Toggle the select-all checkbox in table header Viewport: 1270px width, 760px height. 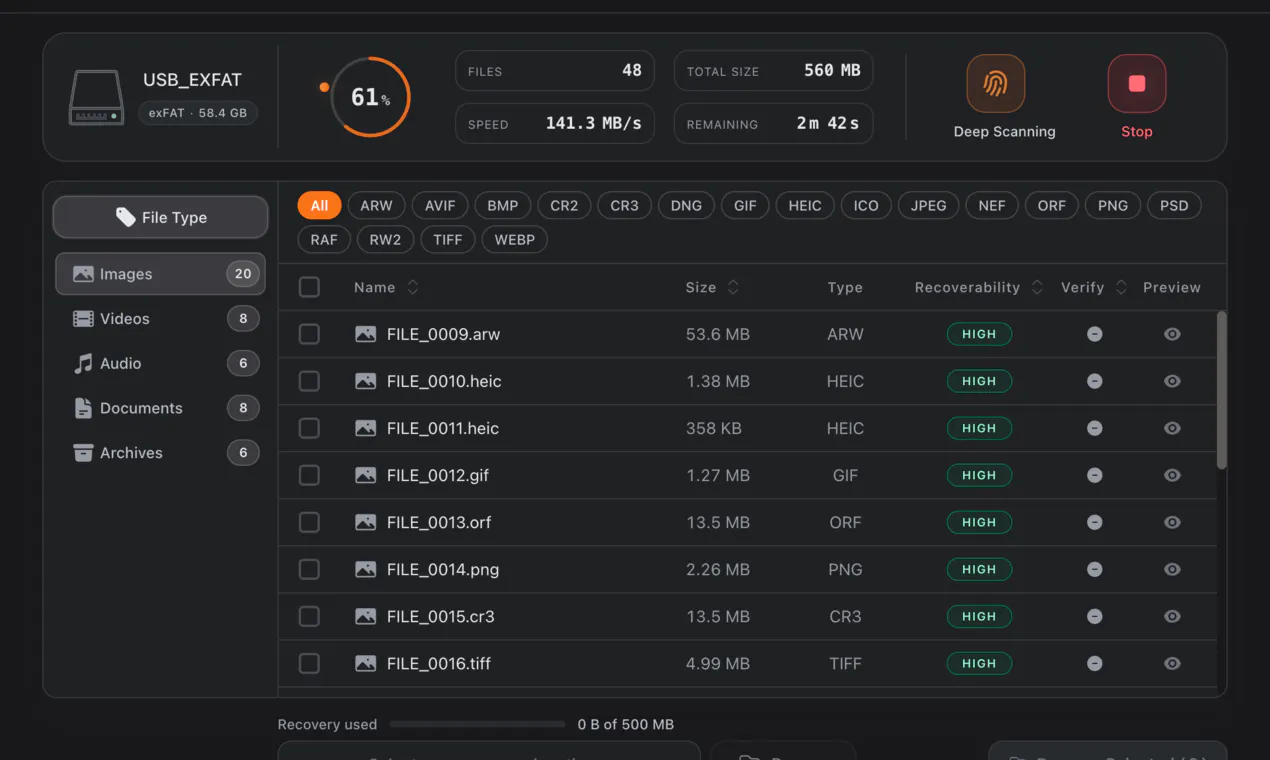[x=309, y=287]
